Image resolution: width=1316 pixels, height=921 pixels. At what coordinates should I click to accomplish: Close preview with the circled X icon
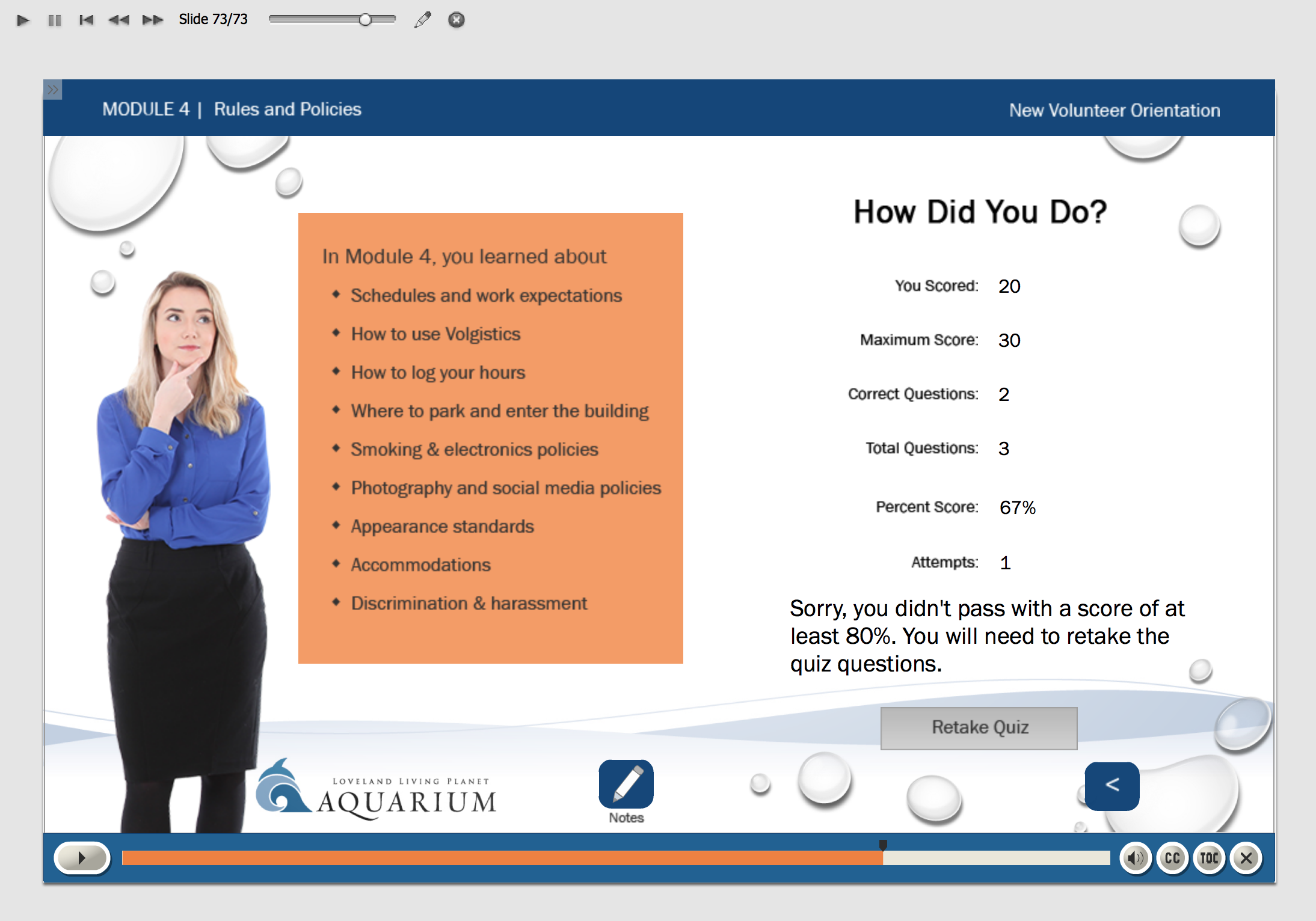pos(457,20)
